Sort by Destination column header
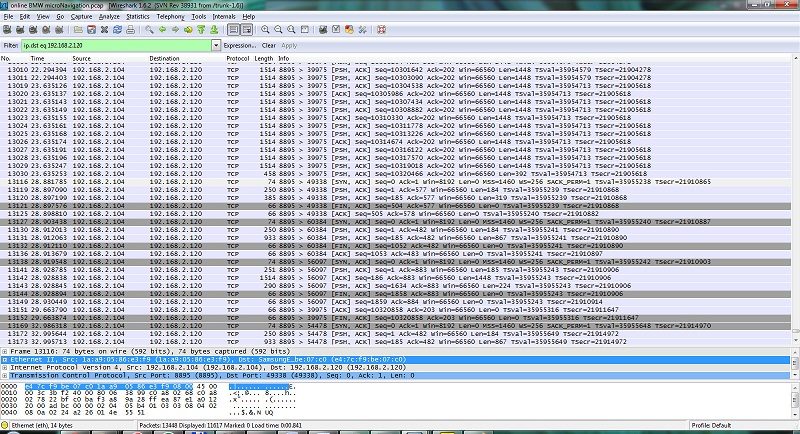Viewport: 800px width, 434px height. [x=186, y=59]
